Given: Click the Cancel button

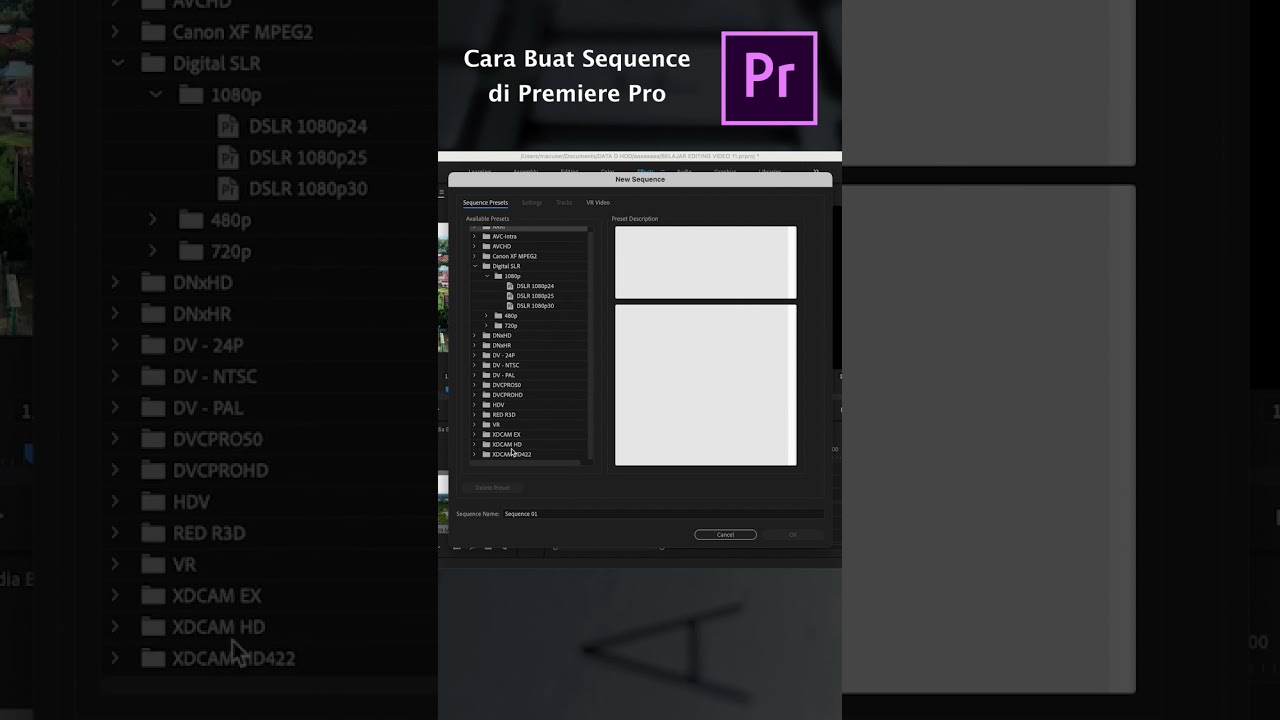Looking at the screenshot, I should click(x=725, y=535).
